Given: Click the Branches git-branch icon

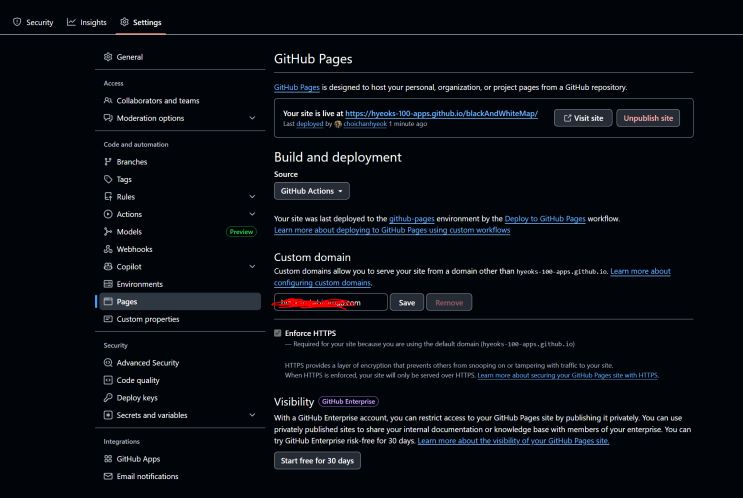Looking at the screenshot, I should click(108, 162).
